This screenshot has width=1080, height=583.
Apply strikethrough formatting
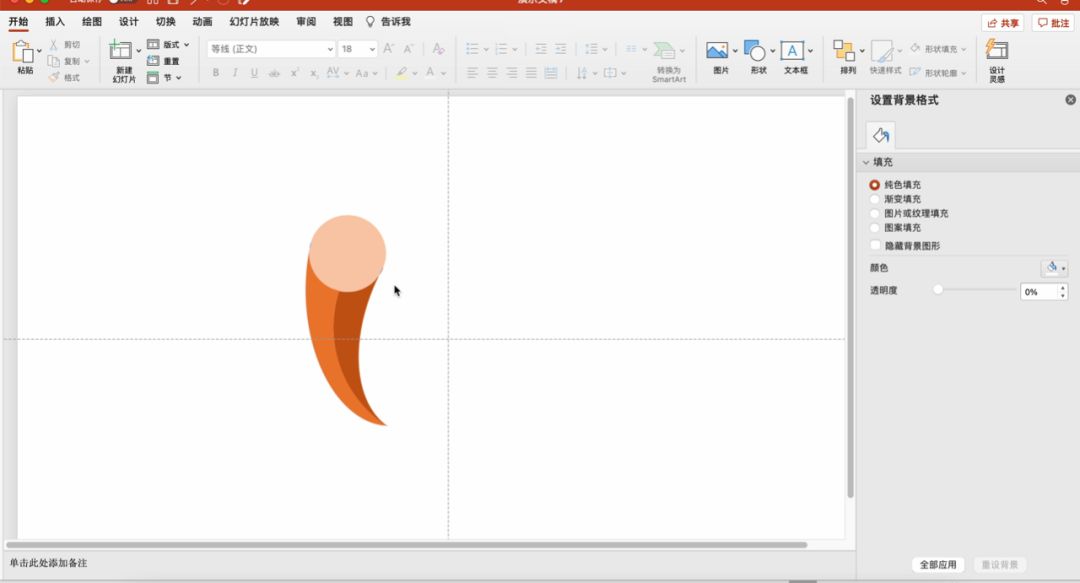click(274, 72)
